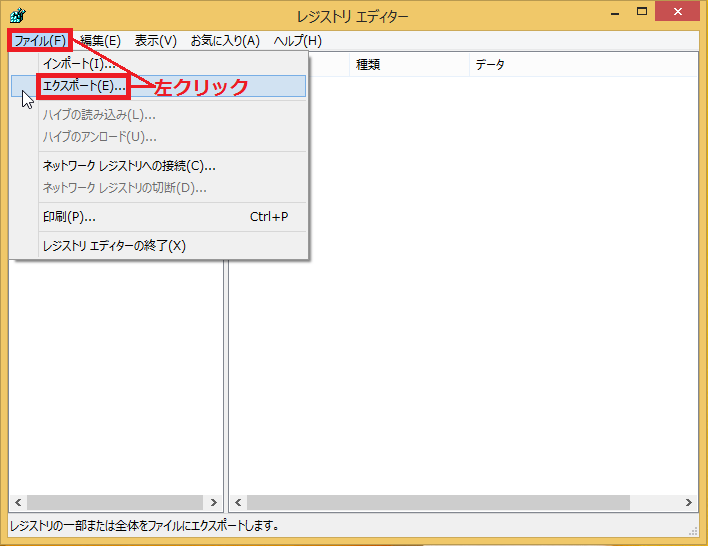Click the データ column header
Viewport: 708px width, 546px height.
(x=584, y=65)
